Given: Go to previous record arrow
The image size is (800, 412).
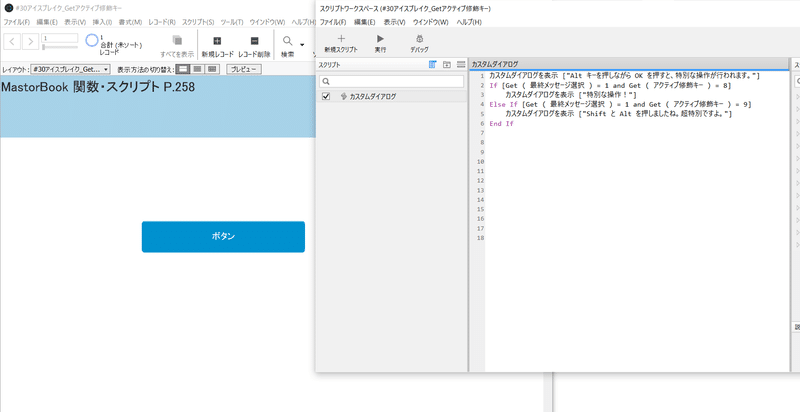Looking at the screenshot, I should pos(12,41).
